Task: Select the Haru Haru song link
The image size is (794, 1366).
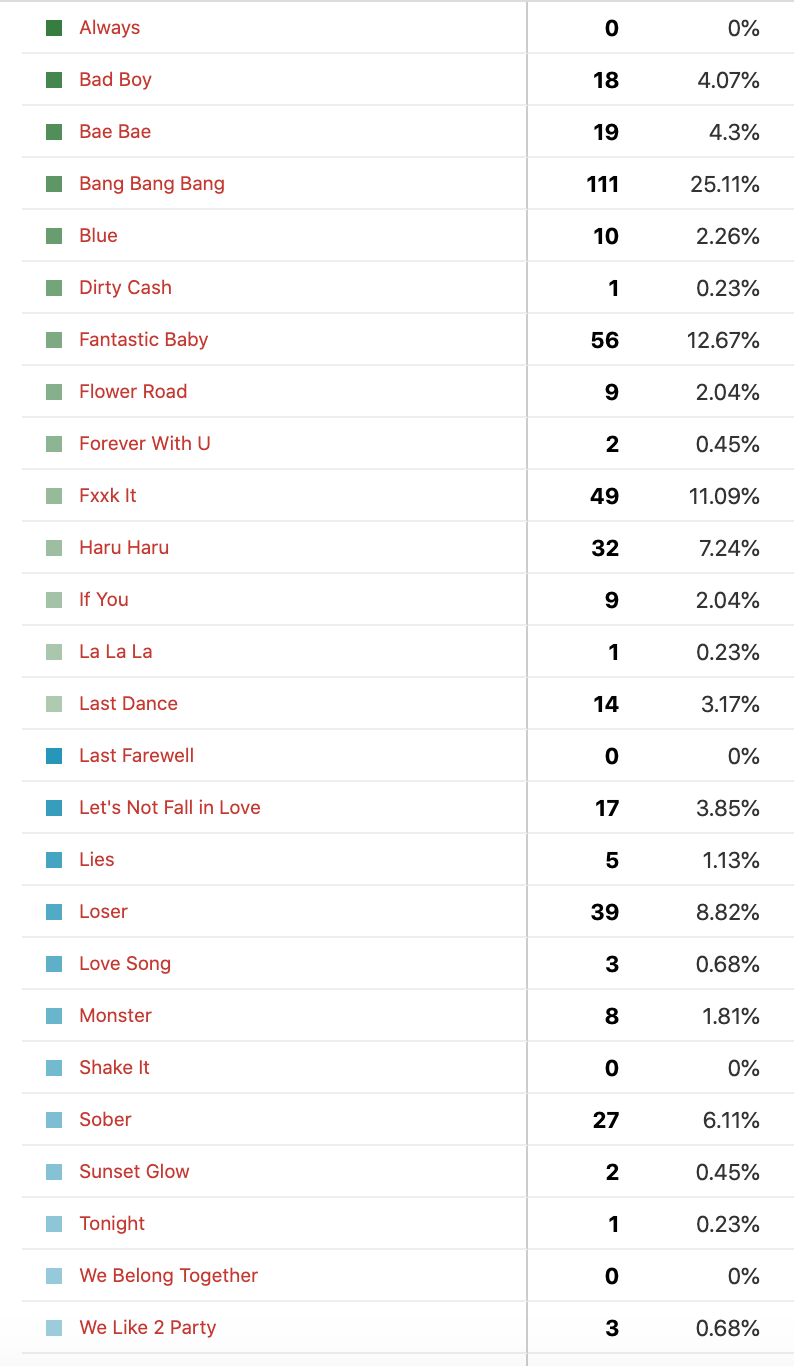Action: [x=124, y=548]
